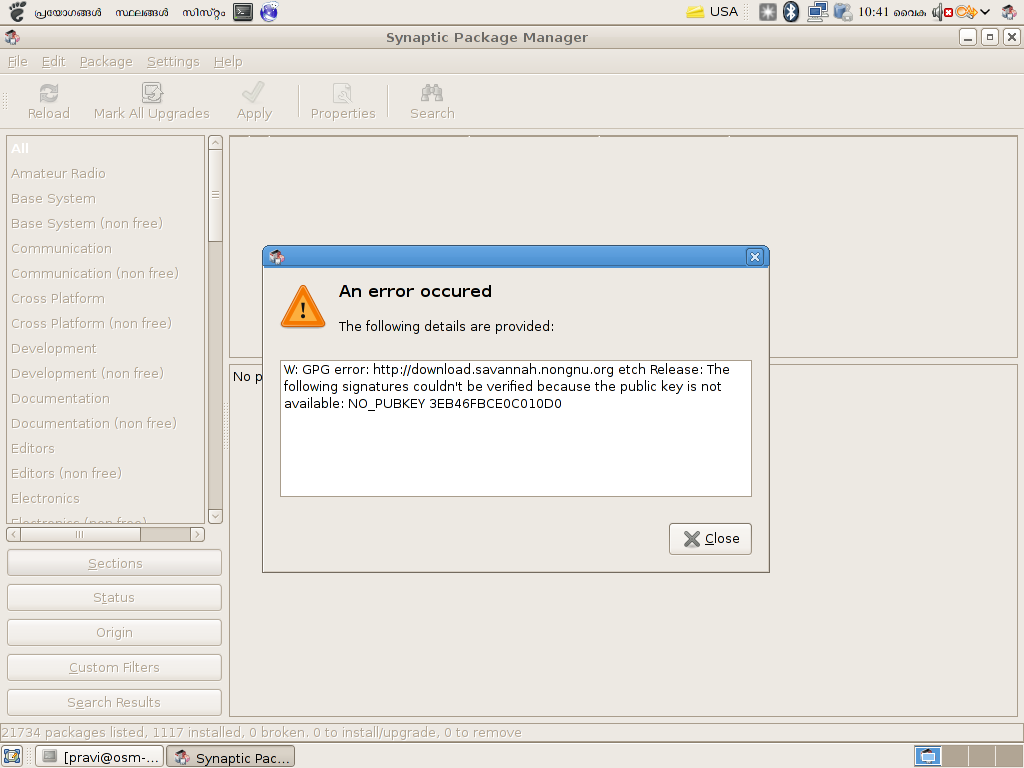Click the Search binoculars icon
Screen dimensions: 1024x768
pos(432,94)
